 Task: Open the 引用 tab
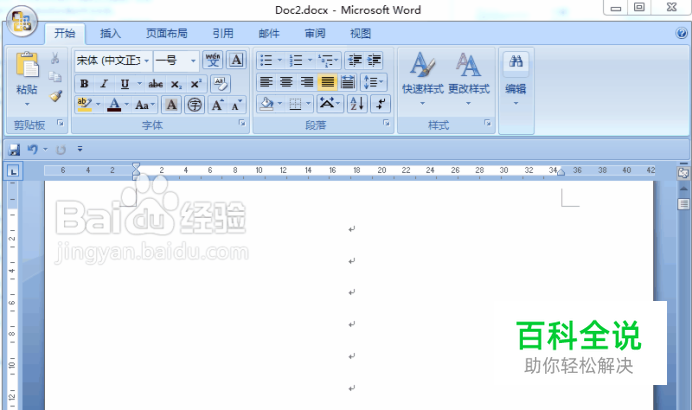click(223, 34)
